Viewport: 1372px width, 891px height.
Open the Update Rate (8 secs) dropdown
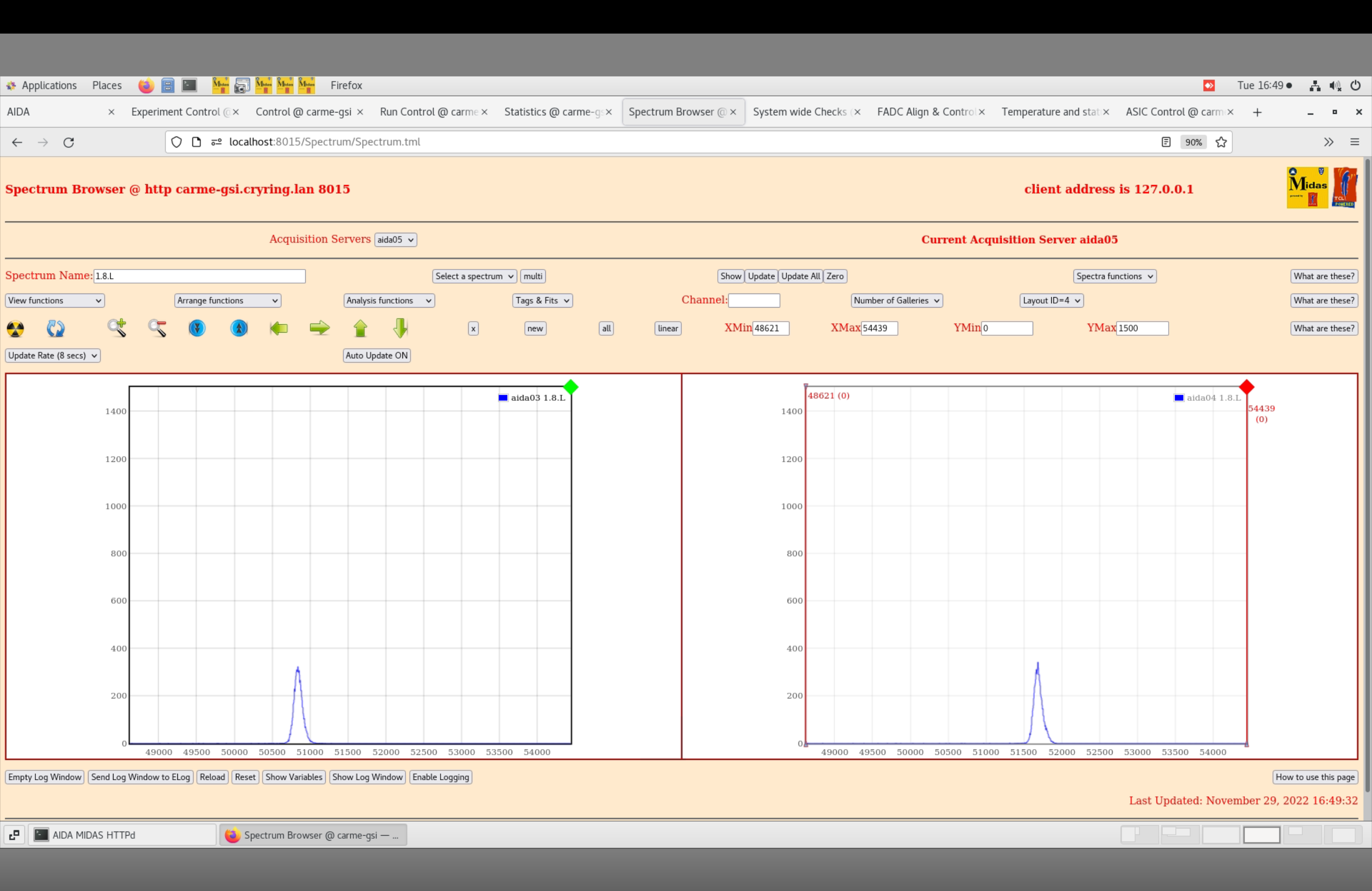point(53,356)
